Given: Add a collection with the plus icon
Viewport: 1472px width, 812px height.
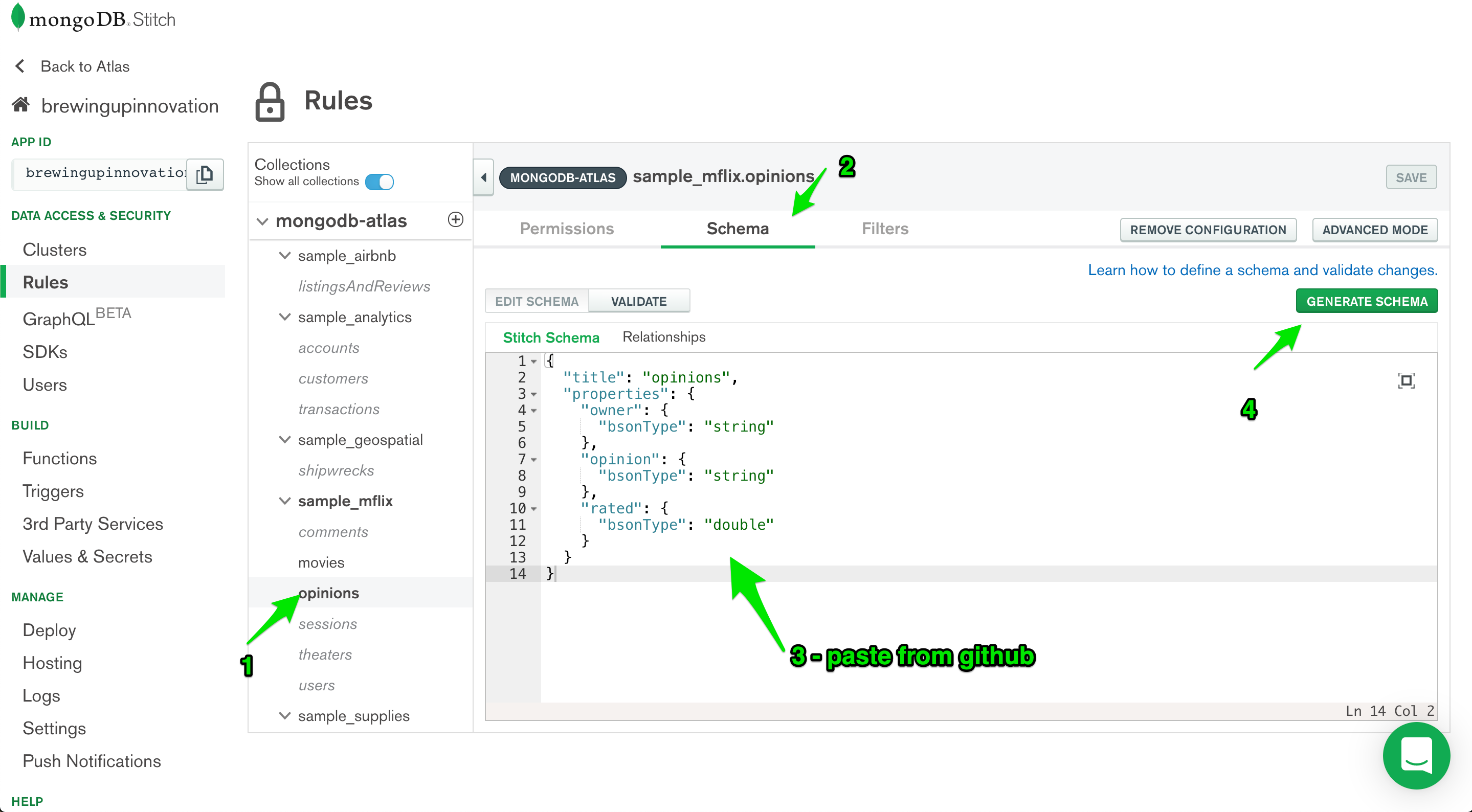Looking at the screenshot, I should click(455, 219).
